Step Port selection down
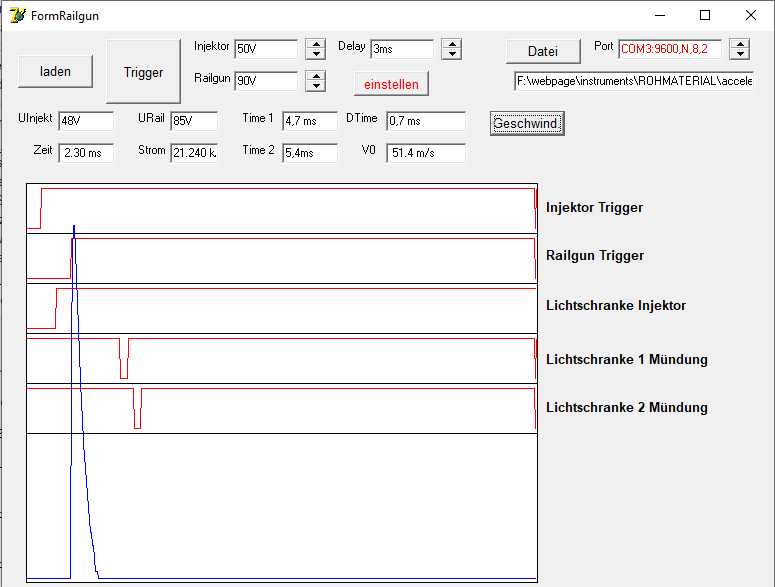The width and height of the screenshot is (775, 587). (739, 54)
